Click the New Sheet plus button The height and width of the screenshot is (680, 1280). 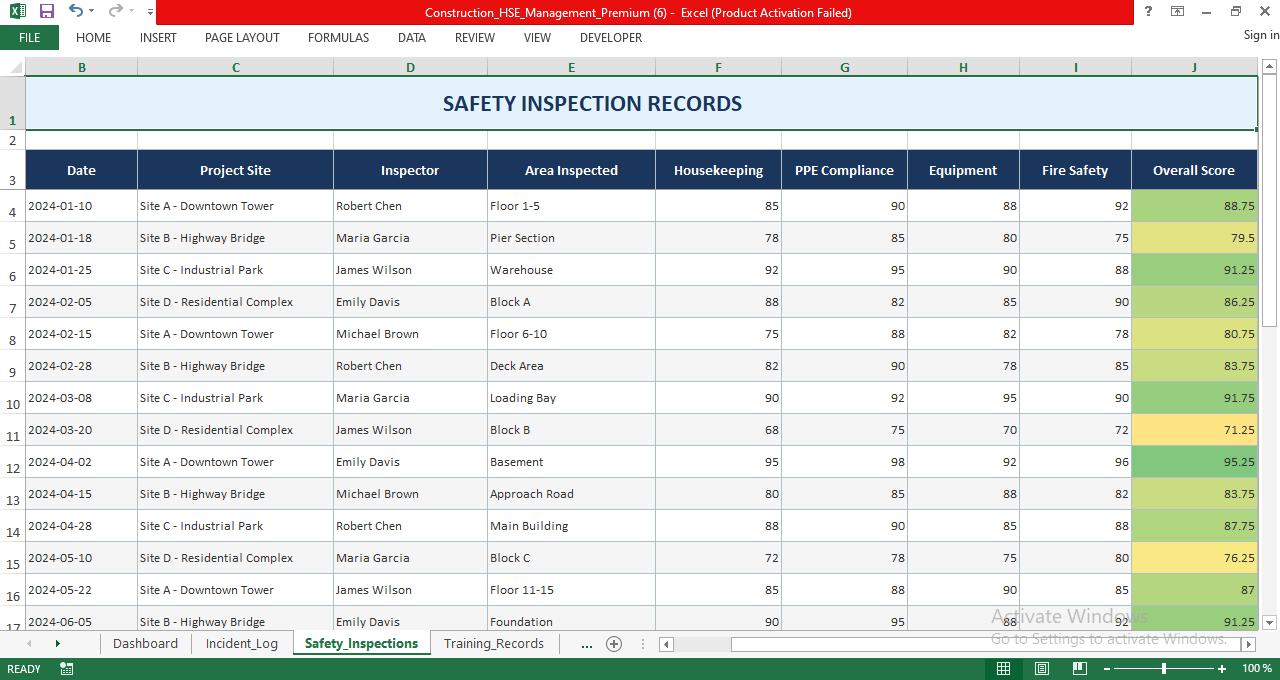coord(614,643)
